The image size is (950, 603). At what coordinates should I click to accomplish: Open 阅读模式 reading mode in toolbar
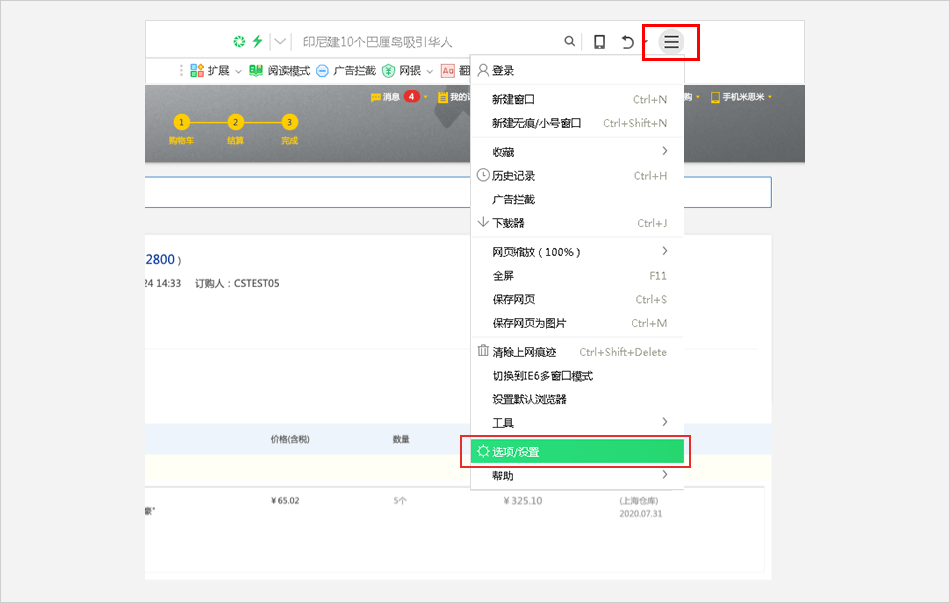point(280,71)
